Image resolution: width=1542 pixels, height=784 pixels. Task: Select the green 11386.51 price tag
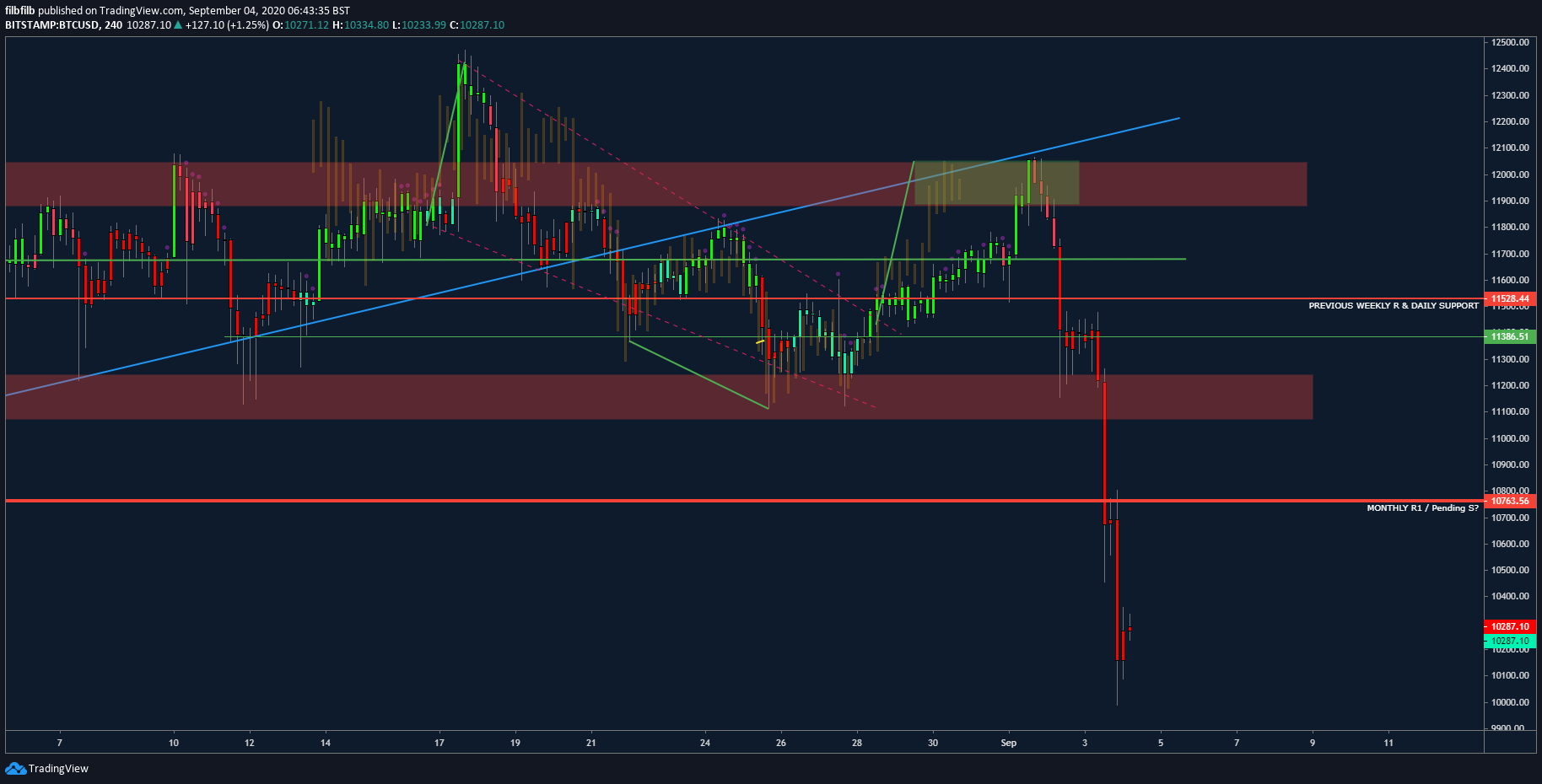[x=1510, y=336]
